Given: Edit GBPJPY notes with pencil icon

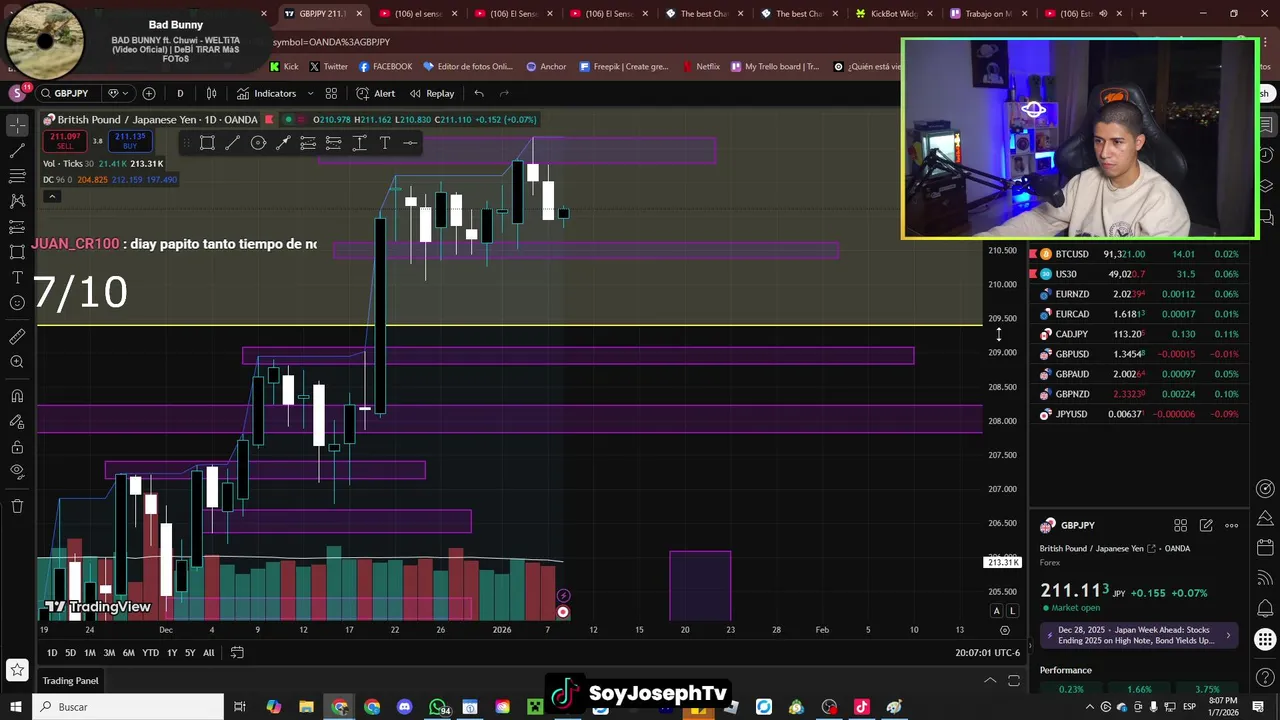Looking at the screenshot, I should (x=1206, y=525).
